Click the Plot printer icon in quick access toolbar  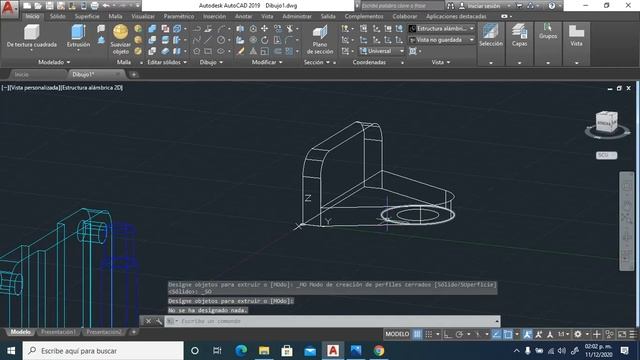coord(94,6)
